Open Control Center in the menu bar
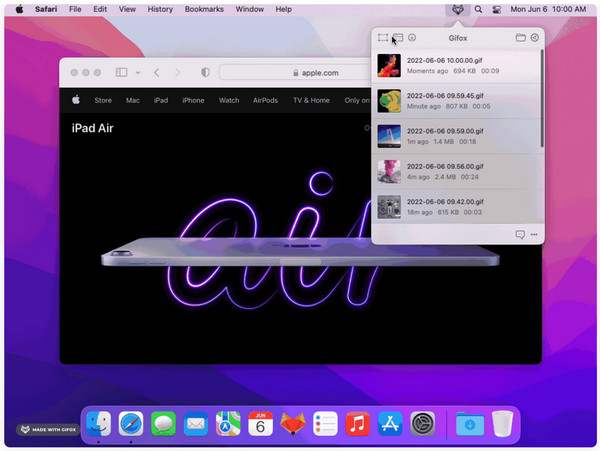The width and height of the screenshot is (600, 451). (x=497, y=9)
